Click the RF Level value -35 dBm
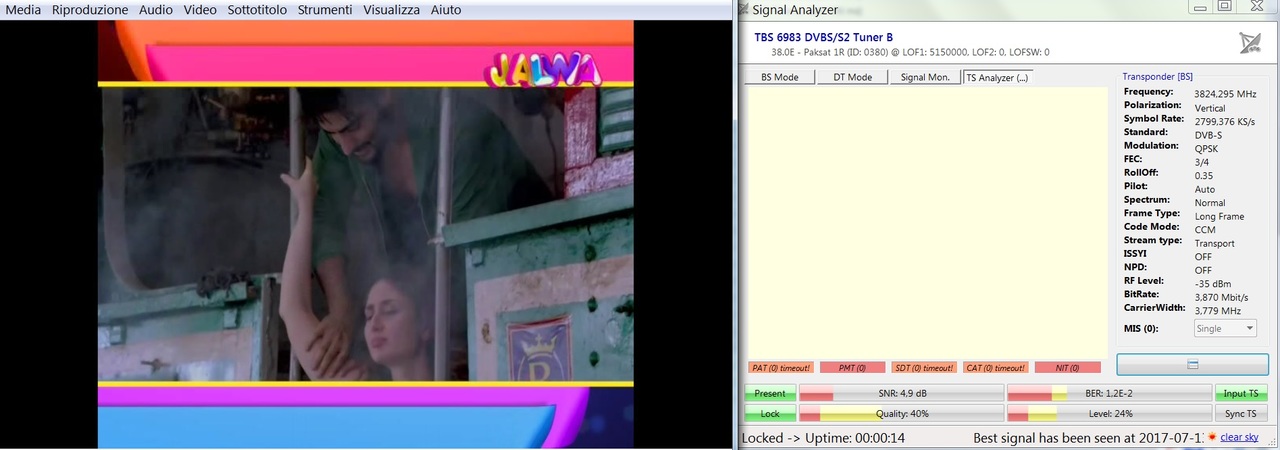The height and width of the screenshot is (450, 1280). [x=1214, y=283]
